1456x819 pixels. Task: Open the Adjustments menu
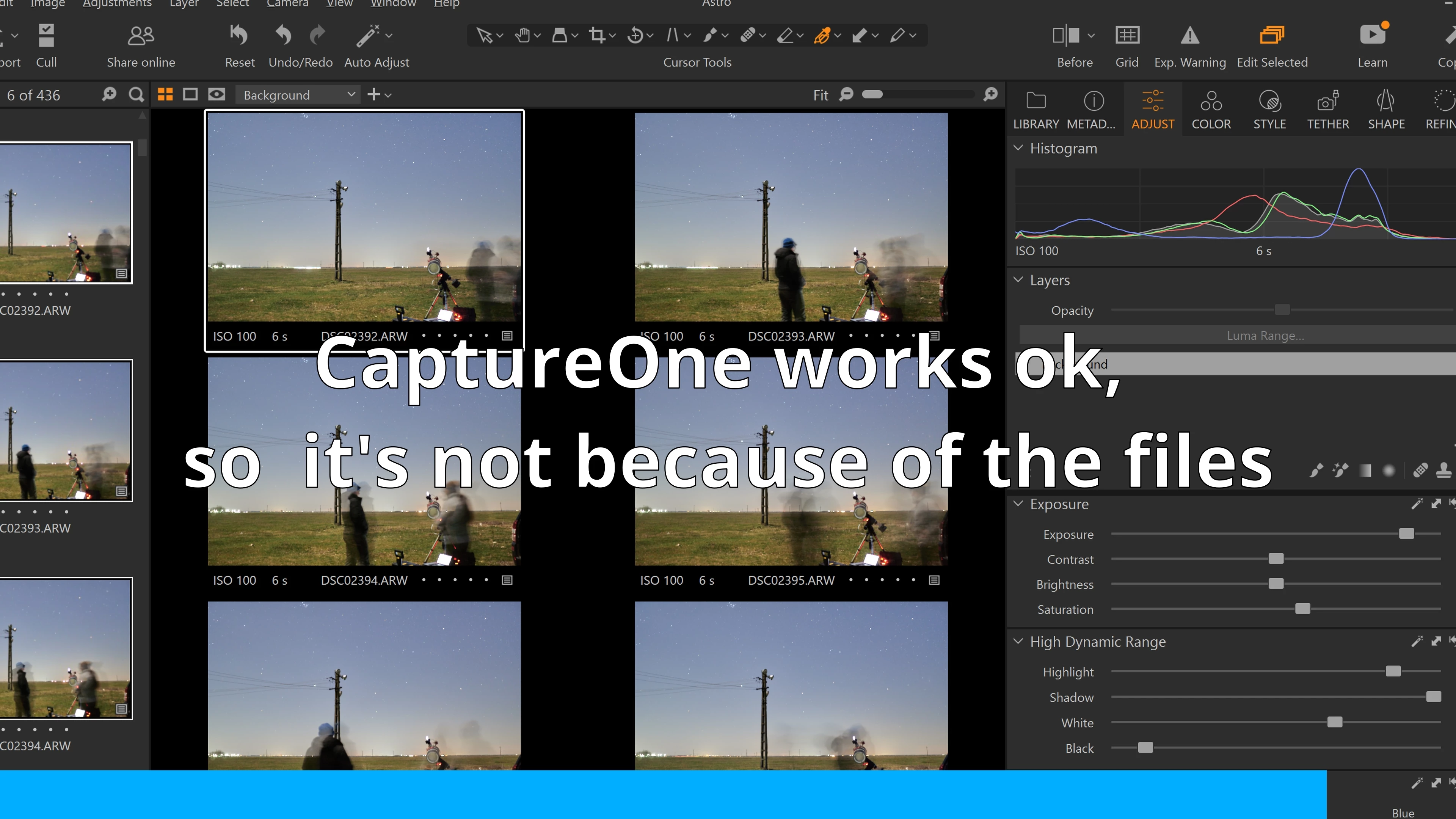pyautogui.click(x=117, y=4)
